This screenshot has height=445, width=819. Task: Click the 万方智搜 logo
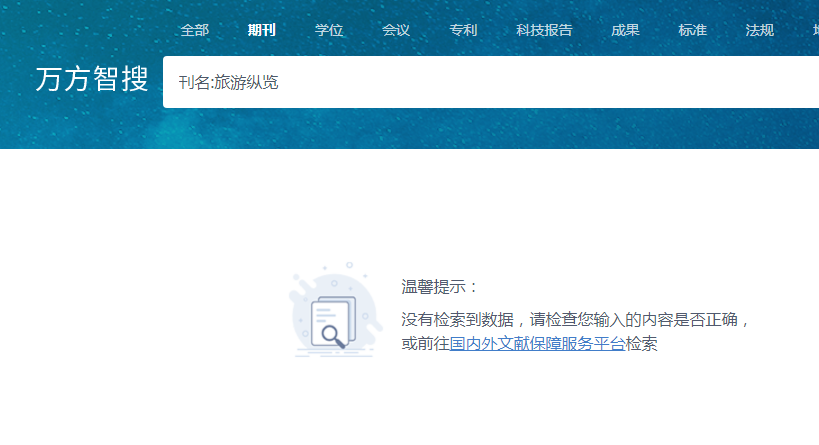click(91, 81)
